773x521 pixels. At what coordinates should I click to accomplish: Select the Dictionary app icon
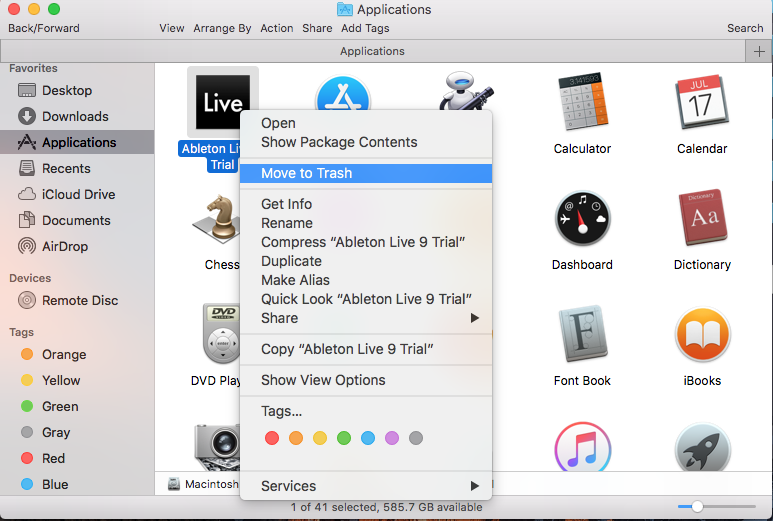(701, 220)
